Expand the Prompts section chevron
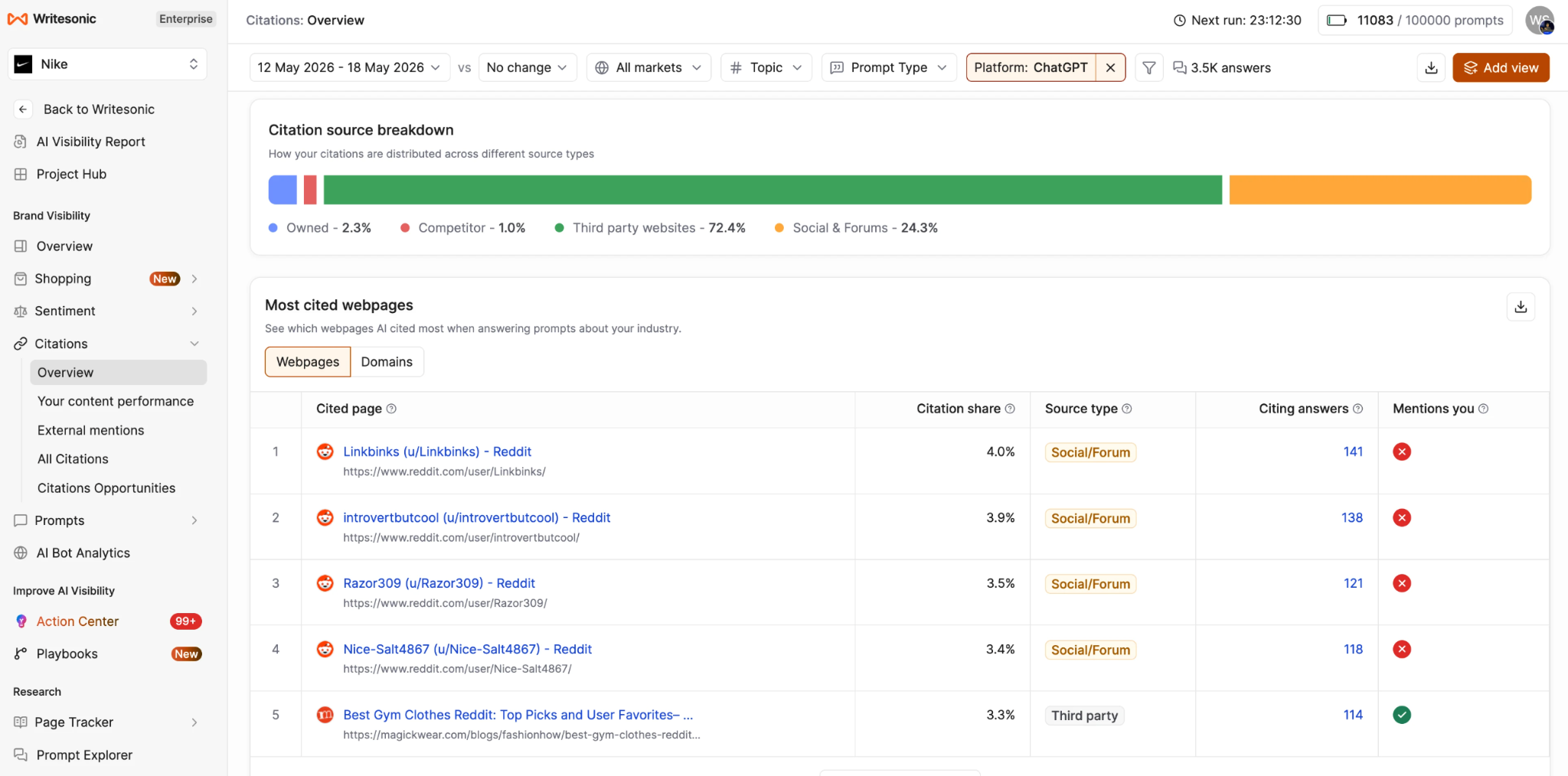The image size is (1568, 776). pyautogui.click(x=194, y=520)
